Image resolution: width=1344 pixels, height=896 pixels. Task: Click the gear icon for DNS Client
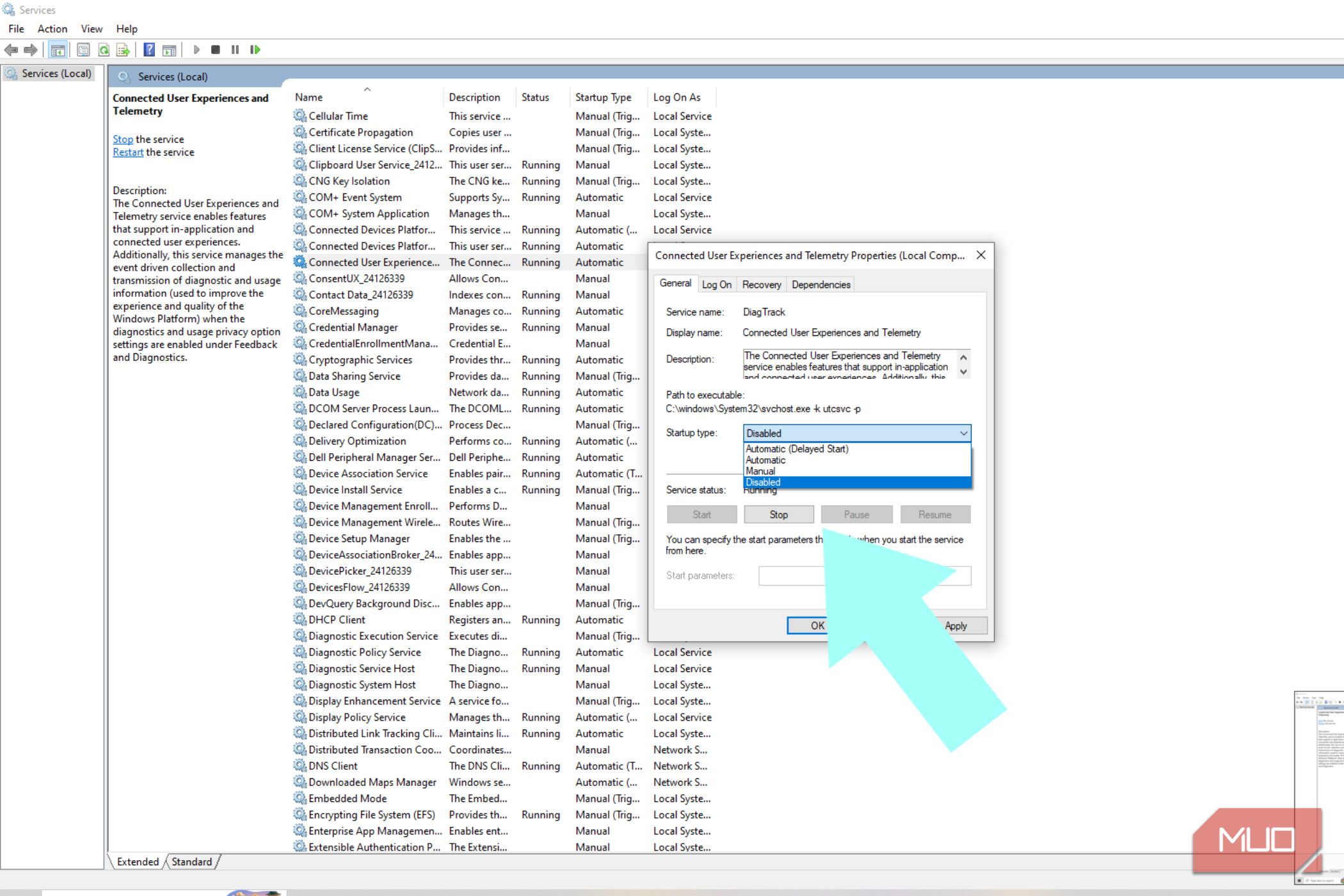[300, 766]
